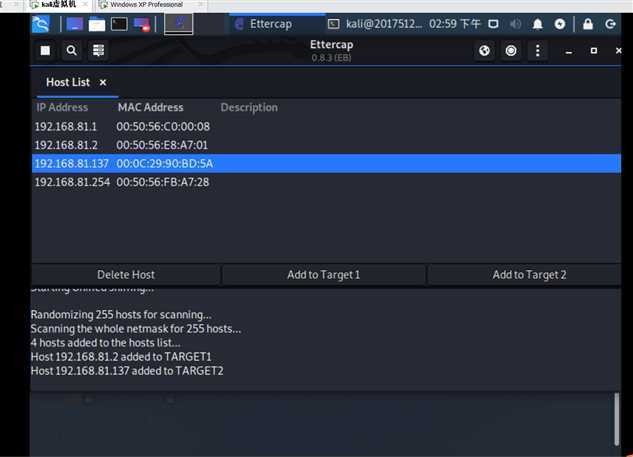Image resolution: width=633 pixels, height=457 pixels.
Task: Click MAC address 00:0C:29:90:BD:5A
Action: [165, 164]
